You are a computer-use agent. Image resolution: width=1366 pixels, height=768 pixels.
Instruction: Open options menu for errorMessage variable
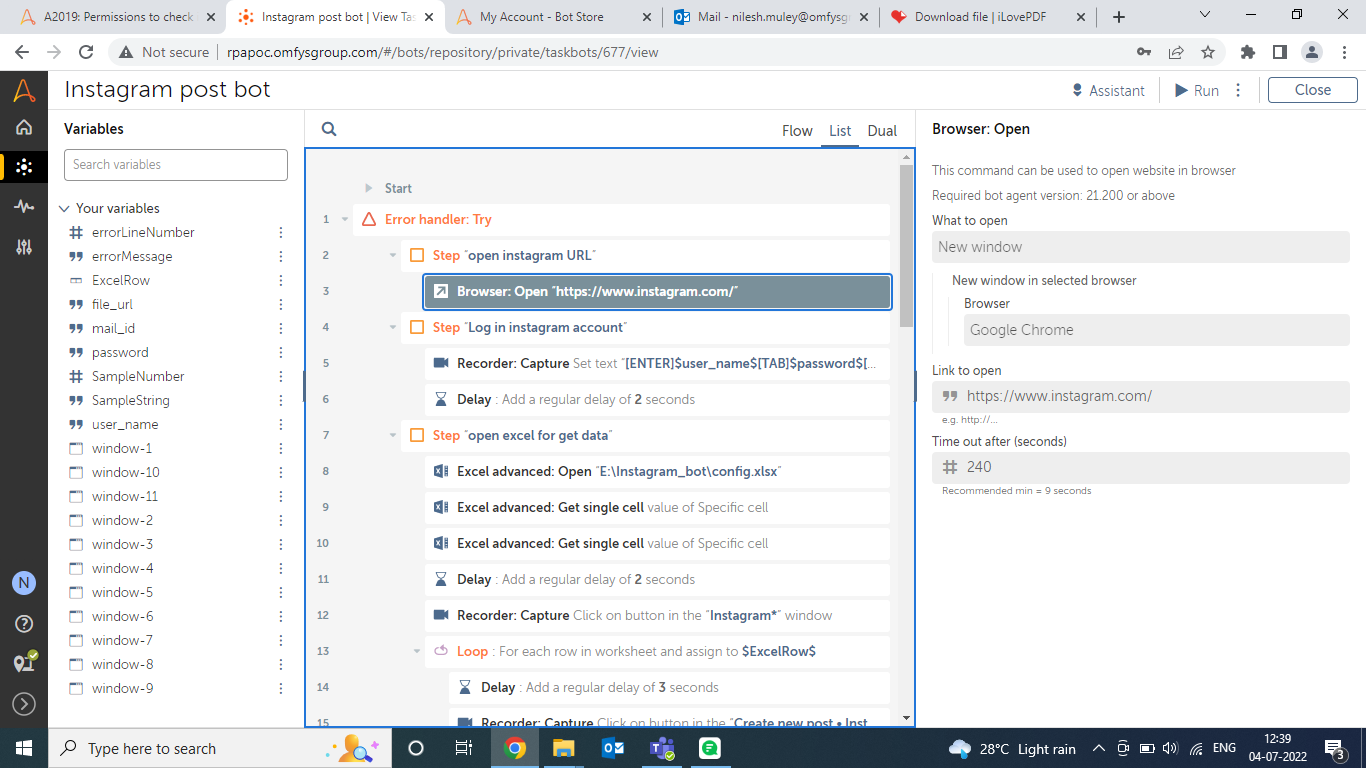(x=281, y=257)
